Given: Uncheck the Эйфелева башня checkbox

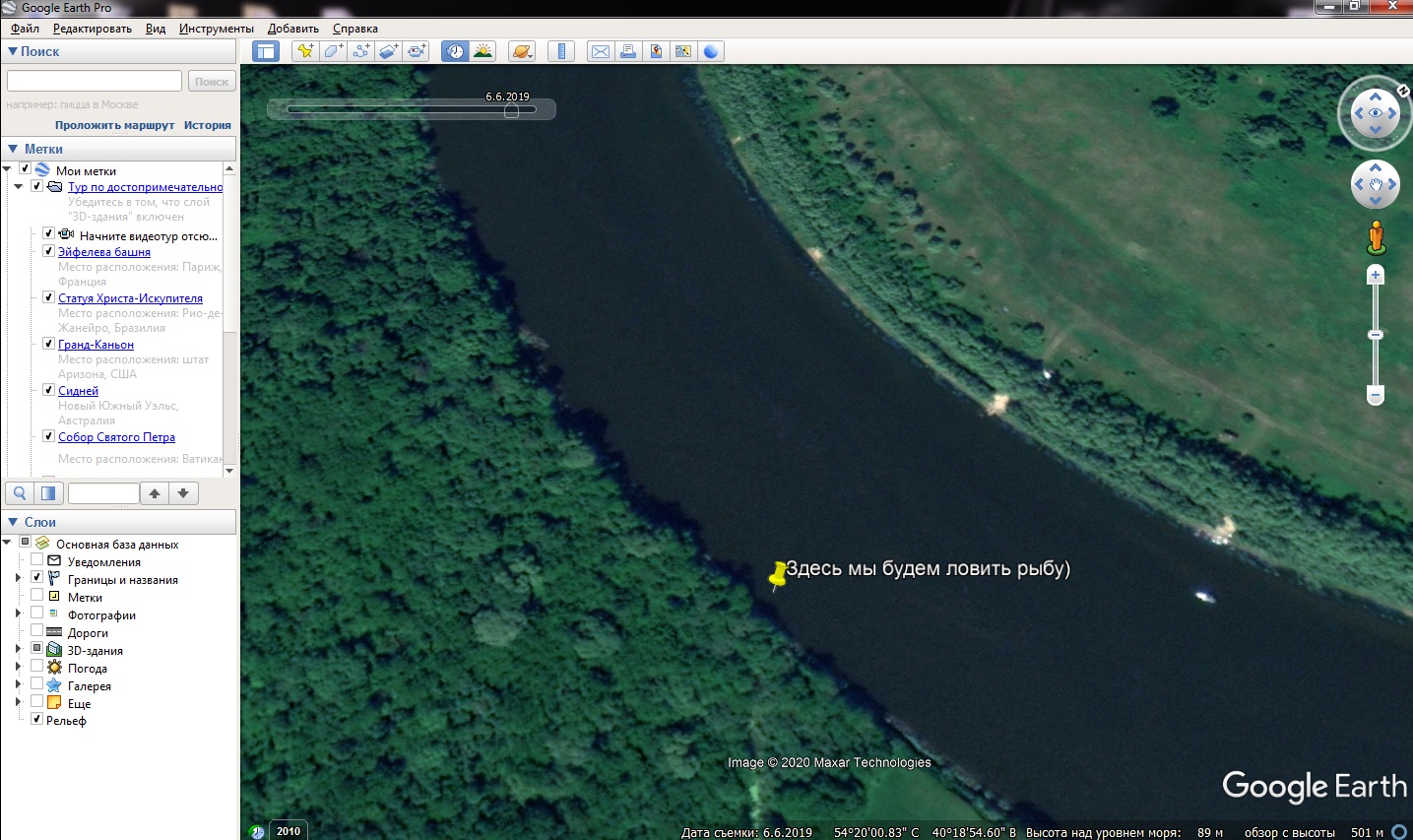Looking at the screenshot, I should pyautogui.click(x=48, y=251).
